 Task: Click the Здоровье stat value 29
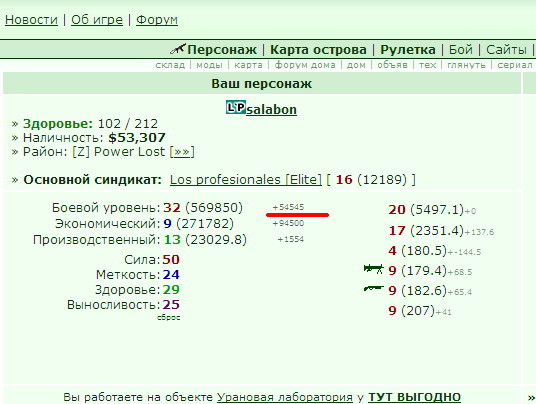click(x=171, y=290)
